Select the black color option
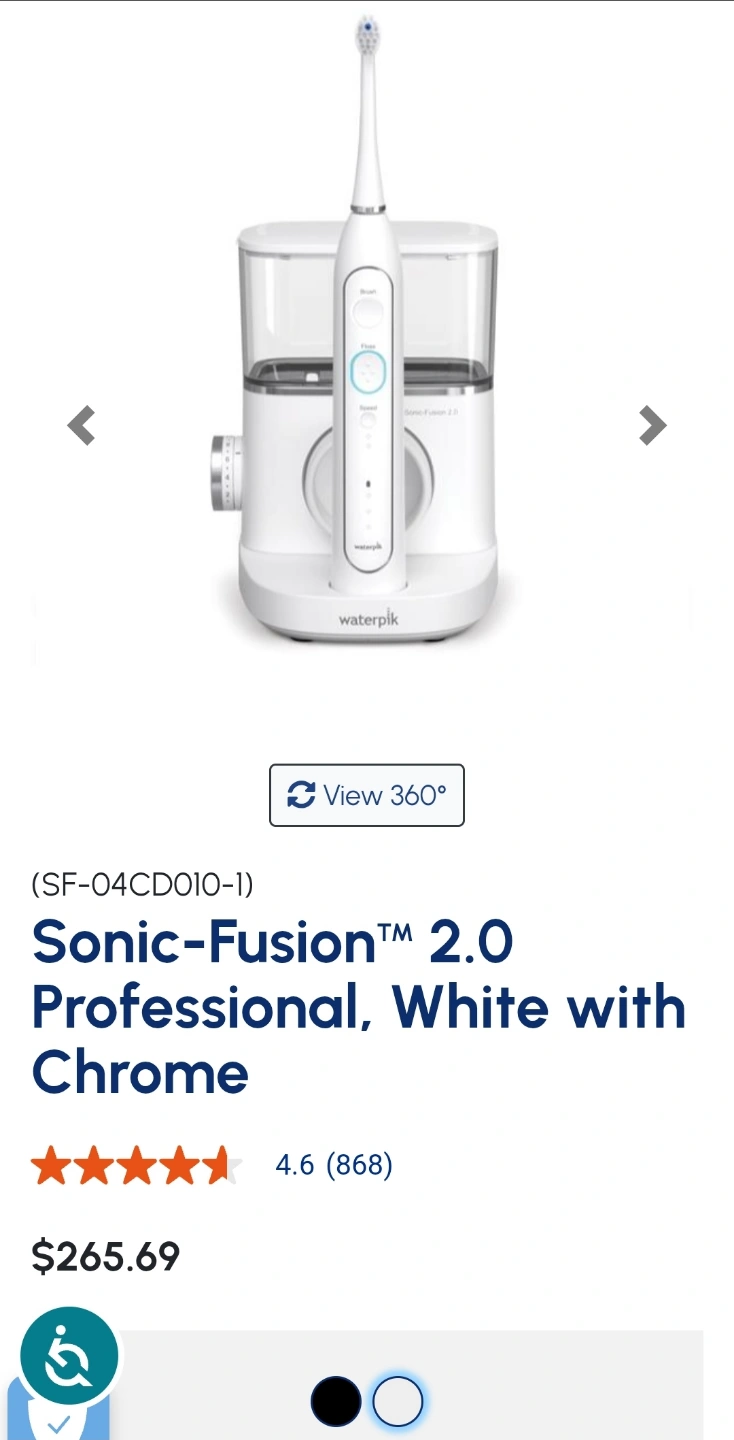Image resolution: width=734 pixels, height=1440 pixels. (x=336, y=1402)
